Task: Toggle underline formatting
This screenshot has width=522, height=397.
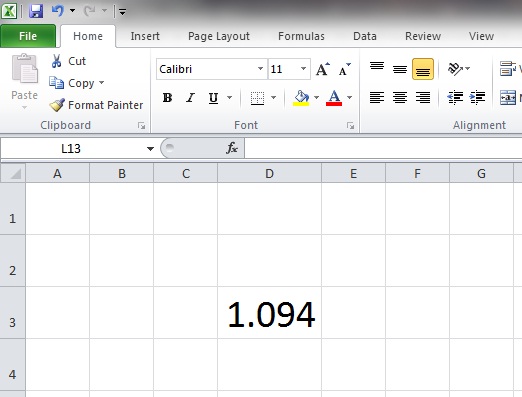Action: click(x=213, y=98)
